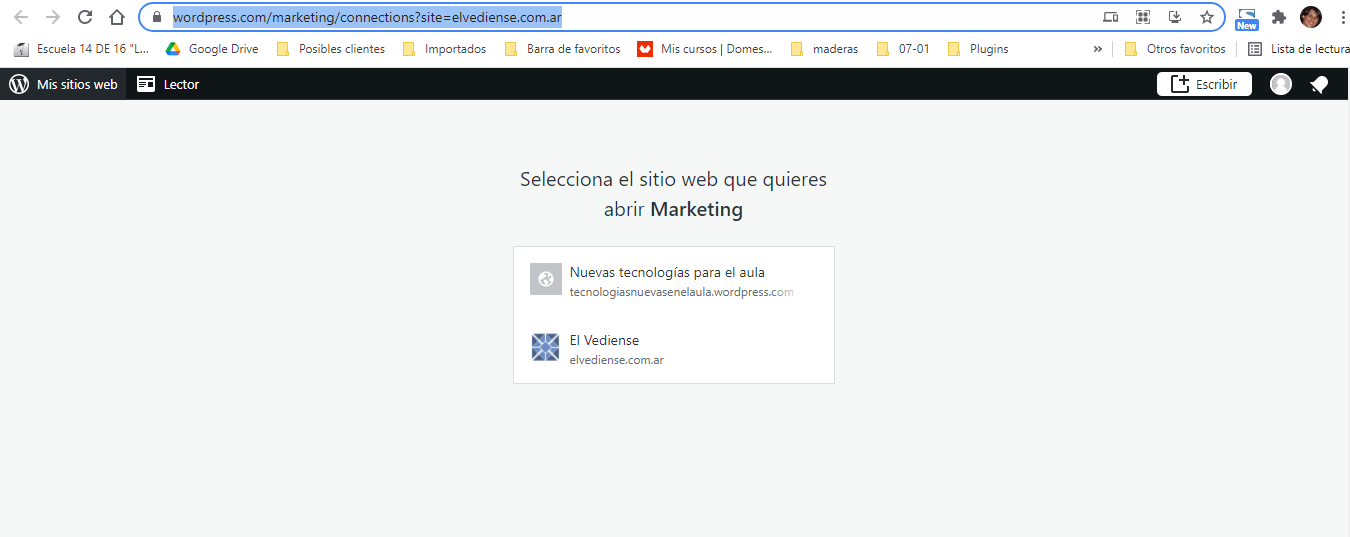The height and width of the screenshot is (537, 1350).
Task: Open the QR code icon in address bar
Action: click(1143, 17)
